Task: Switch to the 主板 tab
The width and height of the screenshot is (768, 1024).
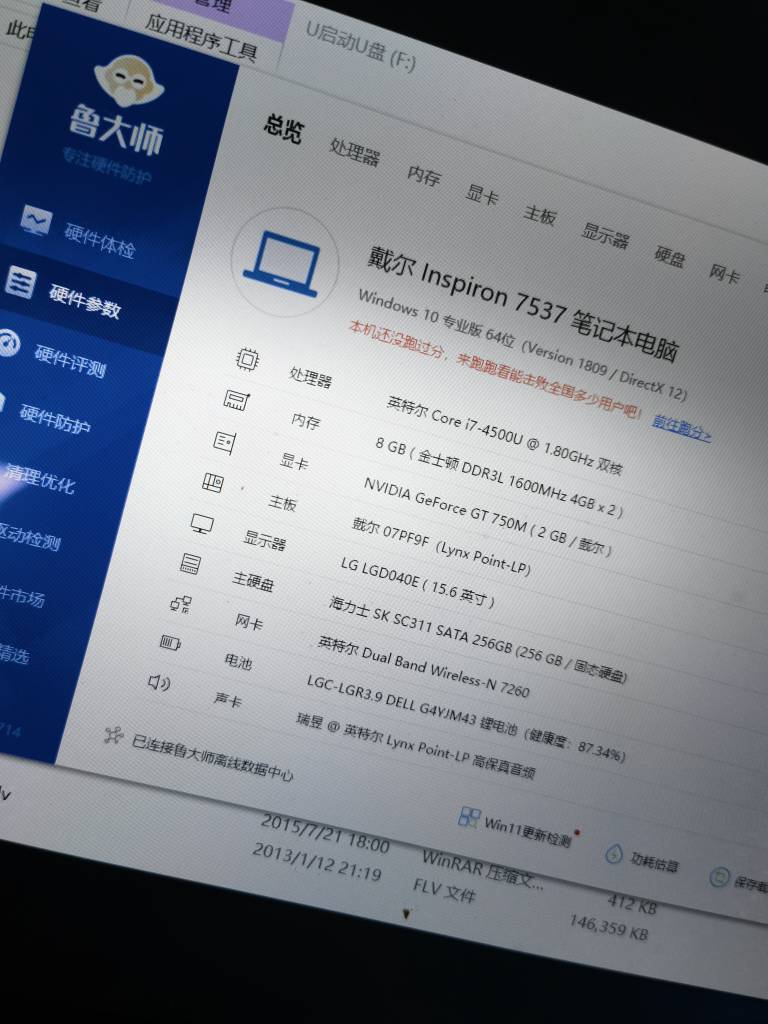Action: (539, 214)
